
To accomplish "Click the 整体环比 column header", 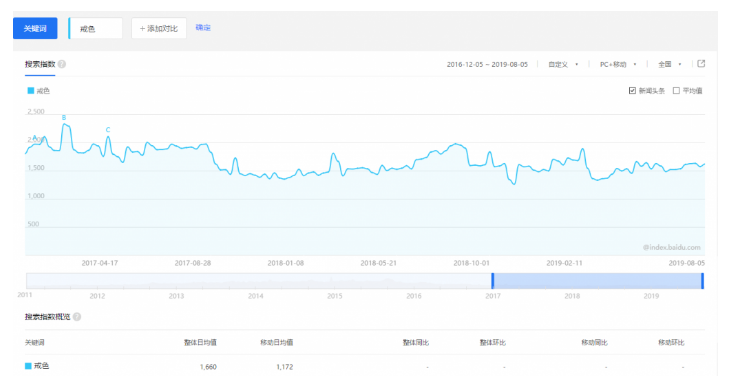I will point(492,342).
